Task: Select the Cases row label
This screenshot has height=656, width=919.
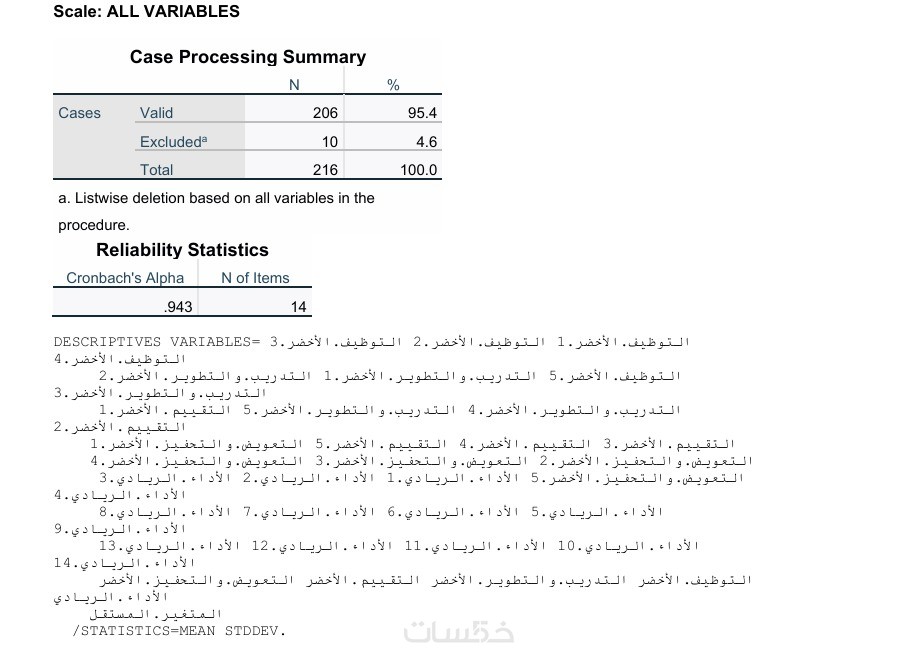Action: (x=79, y=113)
